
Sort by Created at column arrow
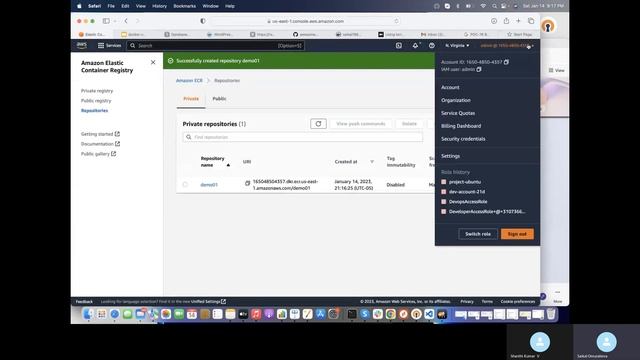coord(372,162)
